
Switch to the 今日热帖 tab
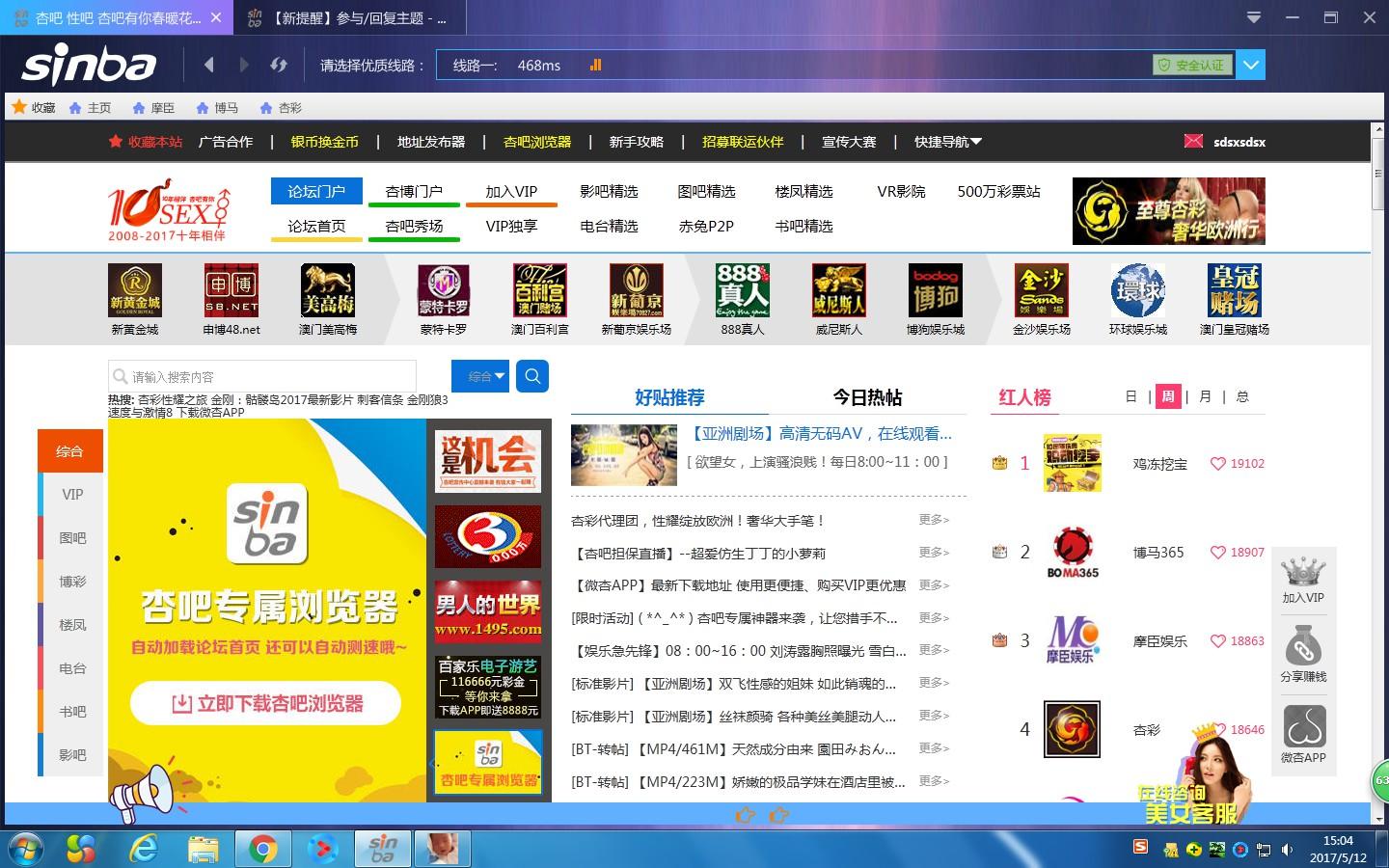[867, 397]
